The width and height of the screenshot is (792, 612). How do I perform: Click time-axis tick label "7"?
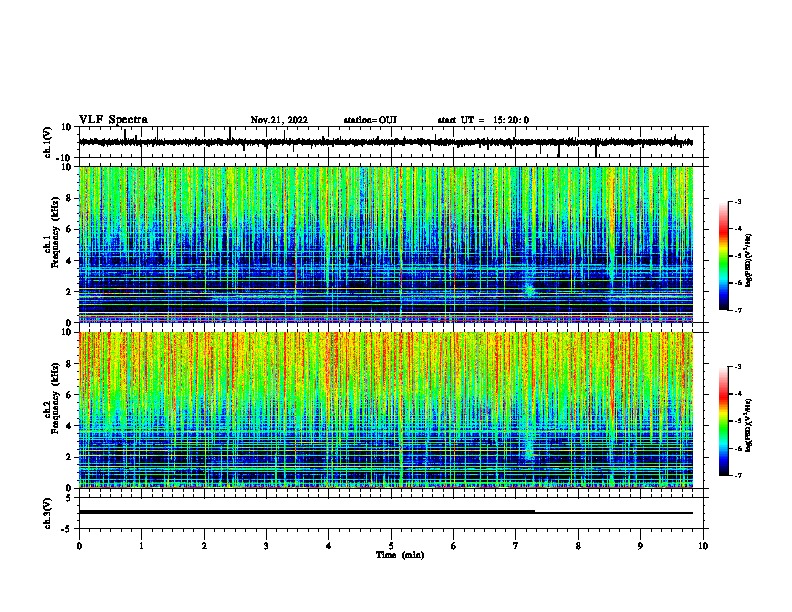click(x=516, y=546)
